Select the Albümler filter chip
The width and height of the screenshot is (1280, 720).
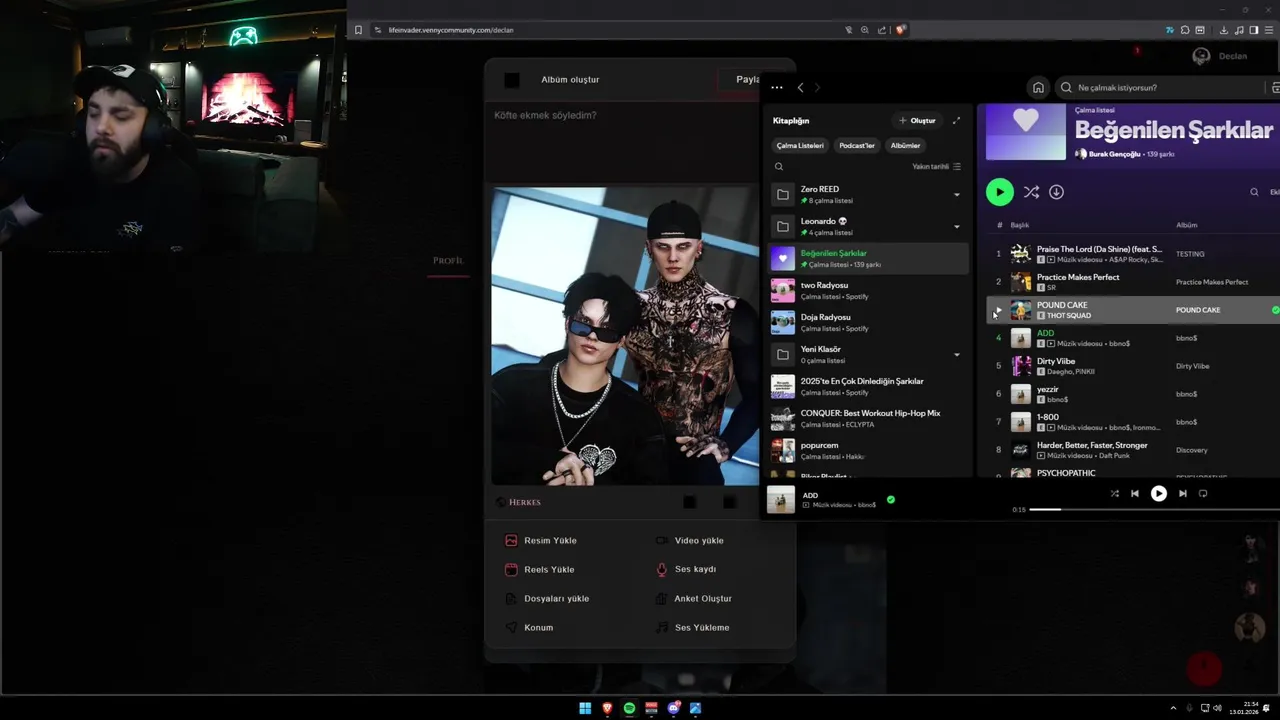pyautogui.click(x=905, y=145)
